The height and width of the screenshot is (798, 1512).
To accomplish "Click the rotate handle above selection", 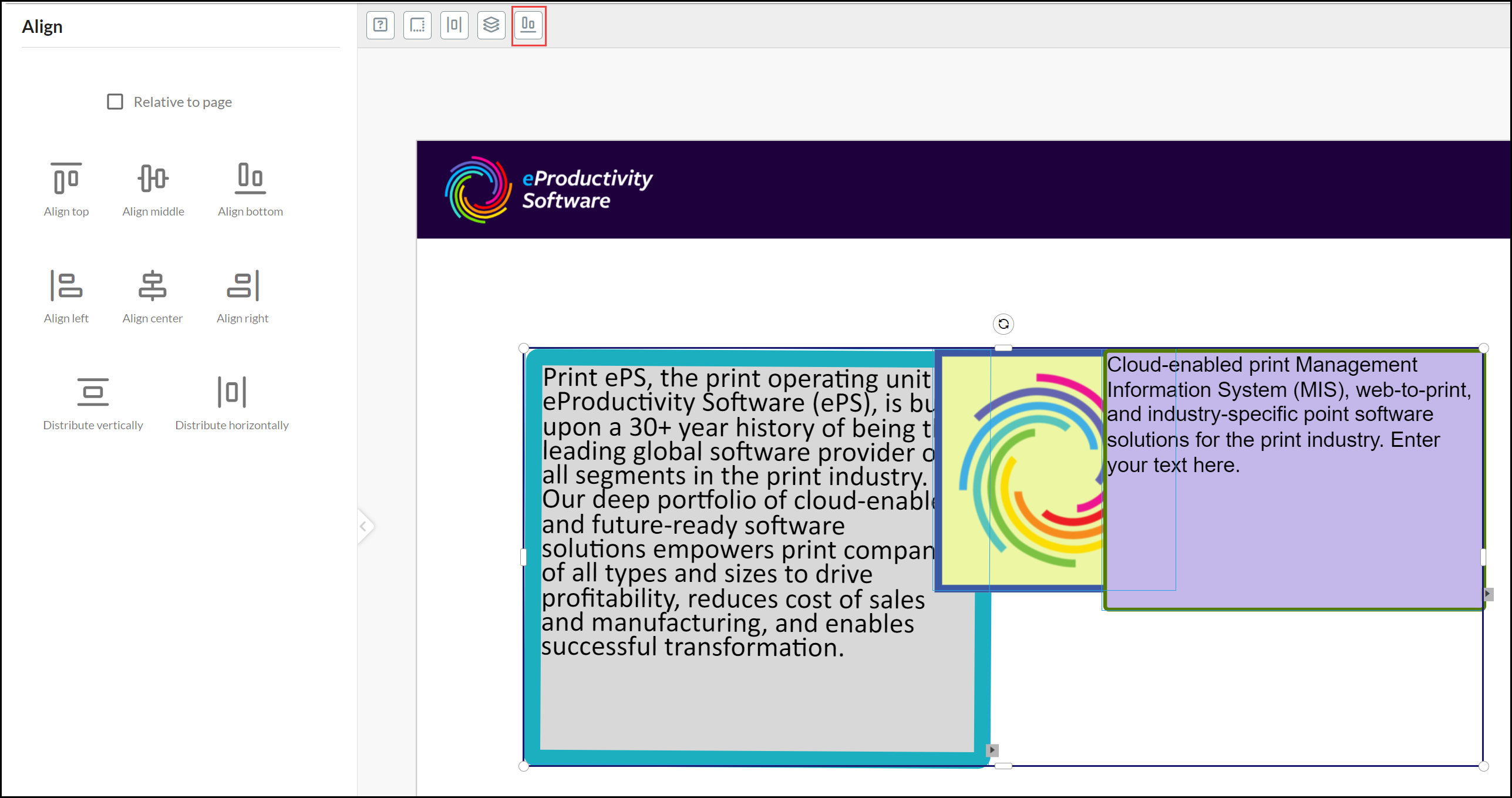I will [x=1003, y=324].
